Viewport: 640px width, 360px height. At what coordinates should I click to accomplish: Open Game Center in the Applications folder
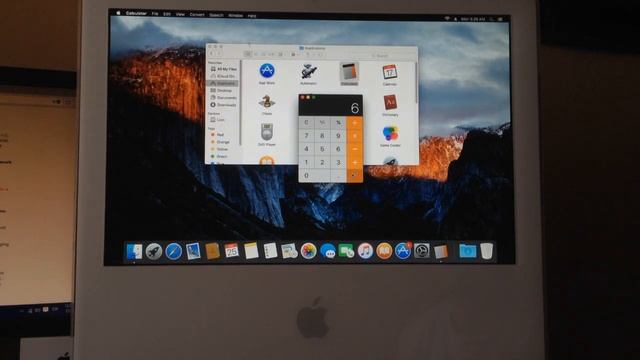pyautogui.click(x=390, y=133)
